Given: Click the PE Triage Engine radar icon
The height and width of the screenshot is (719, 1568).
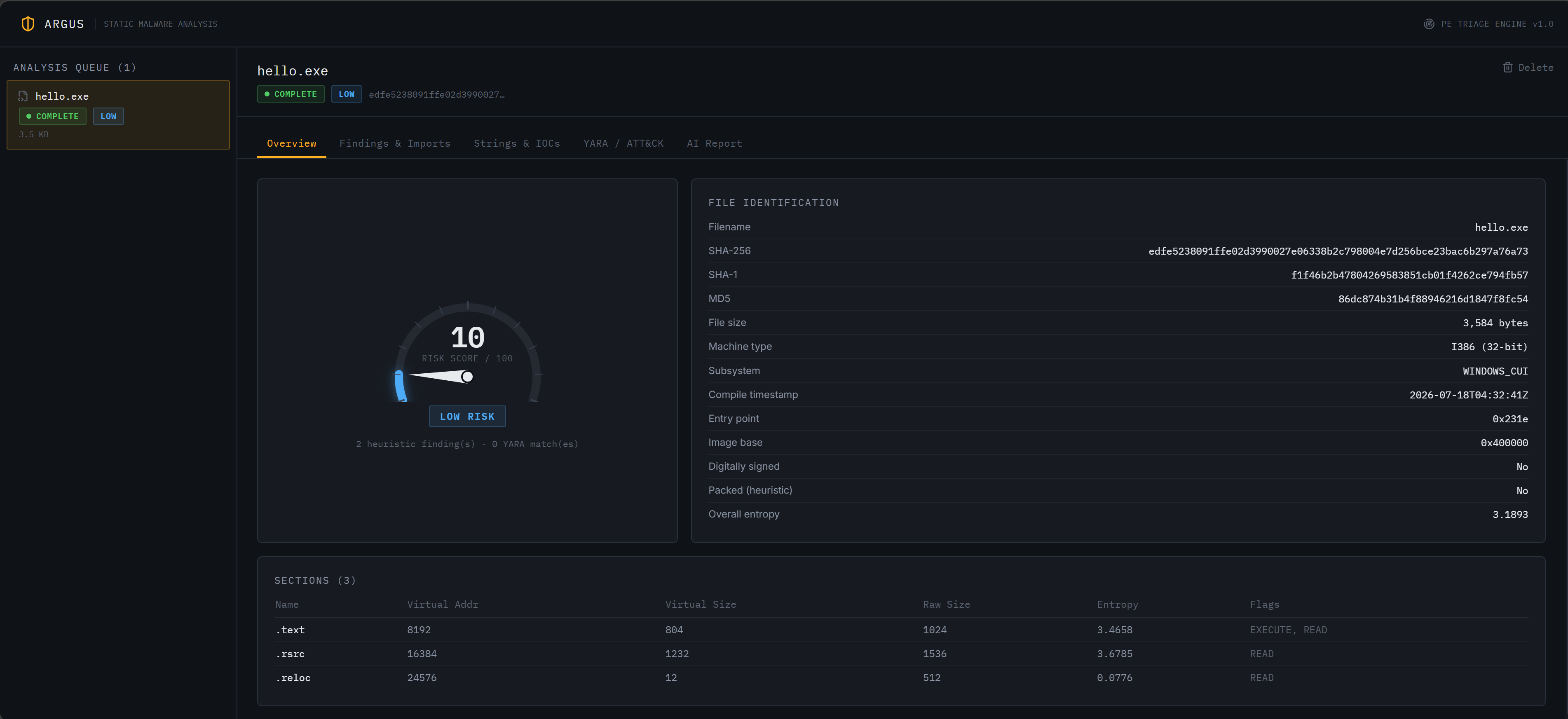Looking at the screenshot, I should point(1429,24).
